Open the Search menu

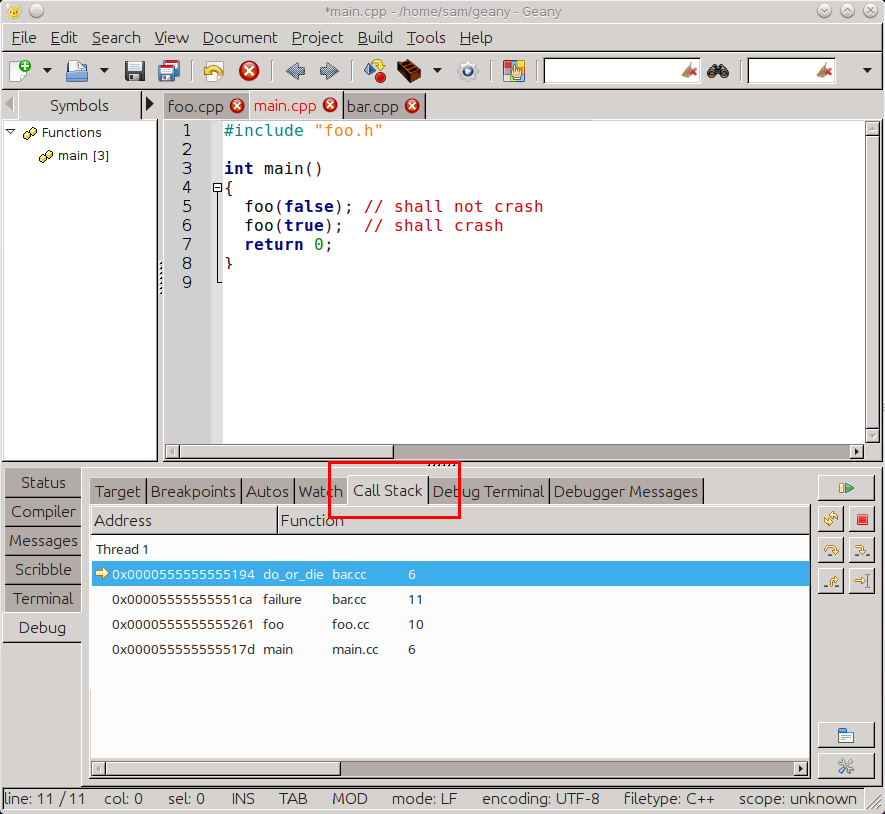pyautogui.click(x=116, y=38)
